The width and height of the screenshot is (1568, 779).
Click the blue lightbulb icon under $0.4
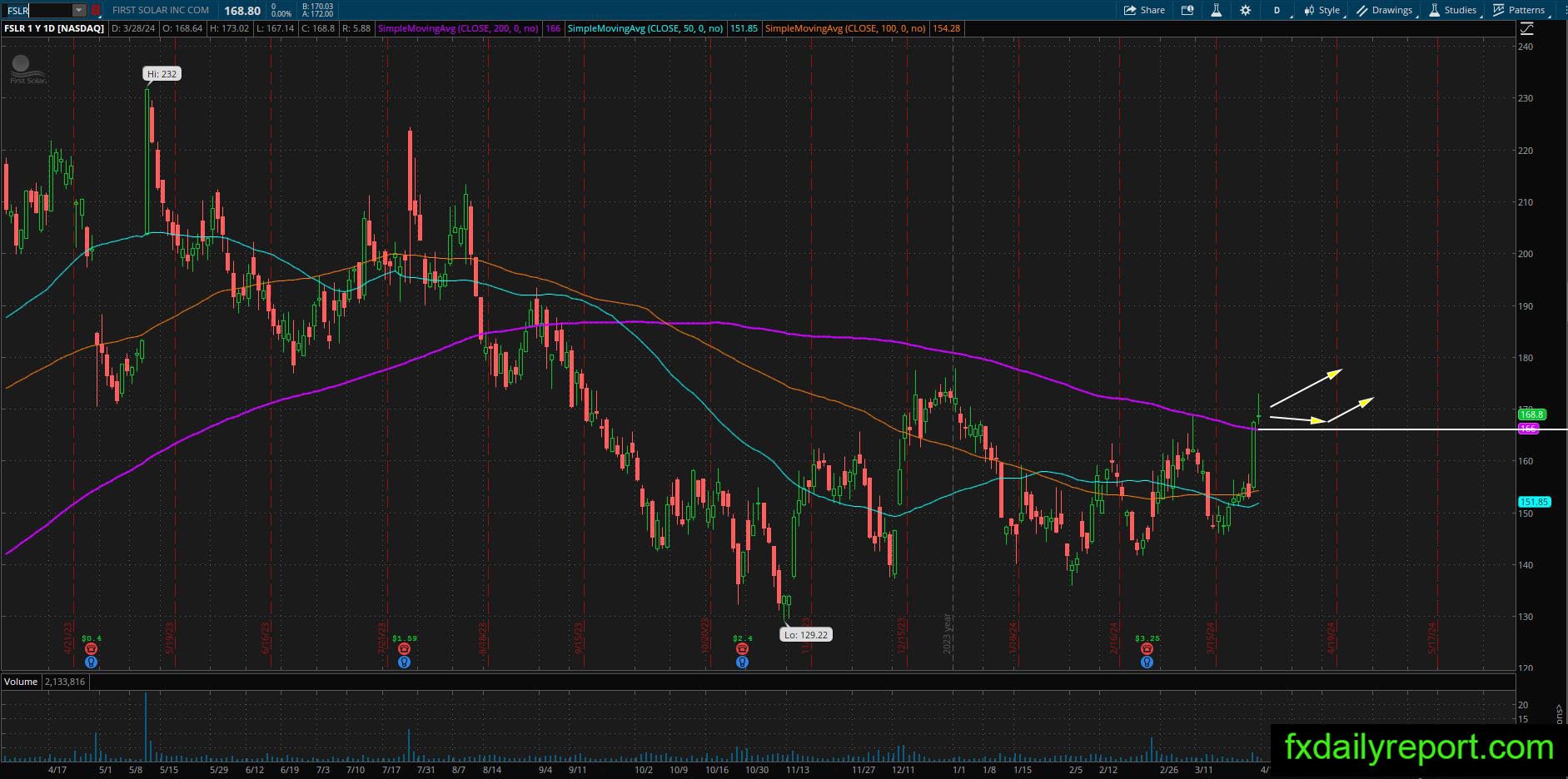91,662
